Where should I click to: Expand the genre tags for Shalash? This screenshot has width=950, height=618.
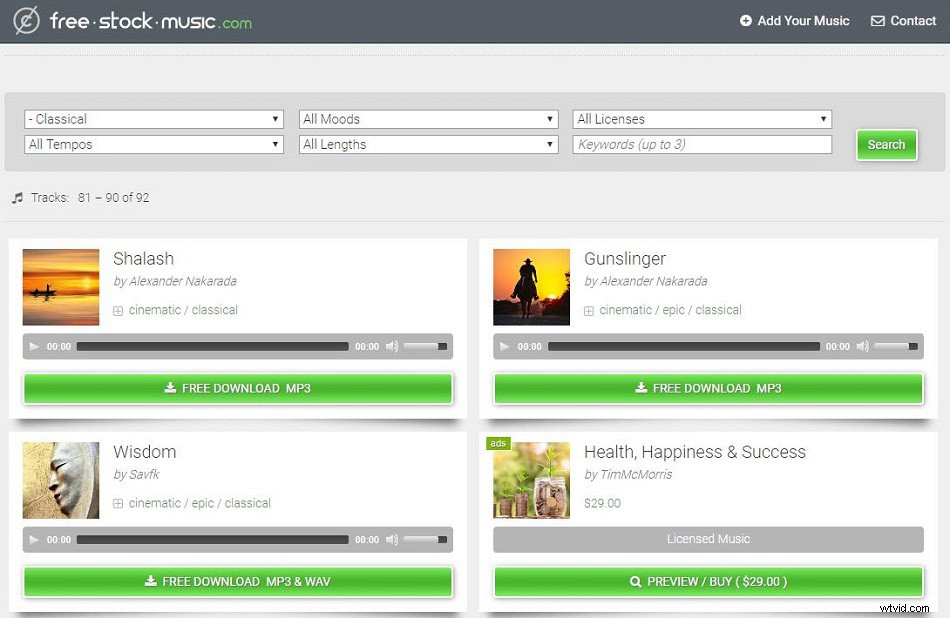(x=118, y=310)
